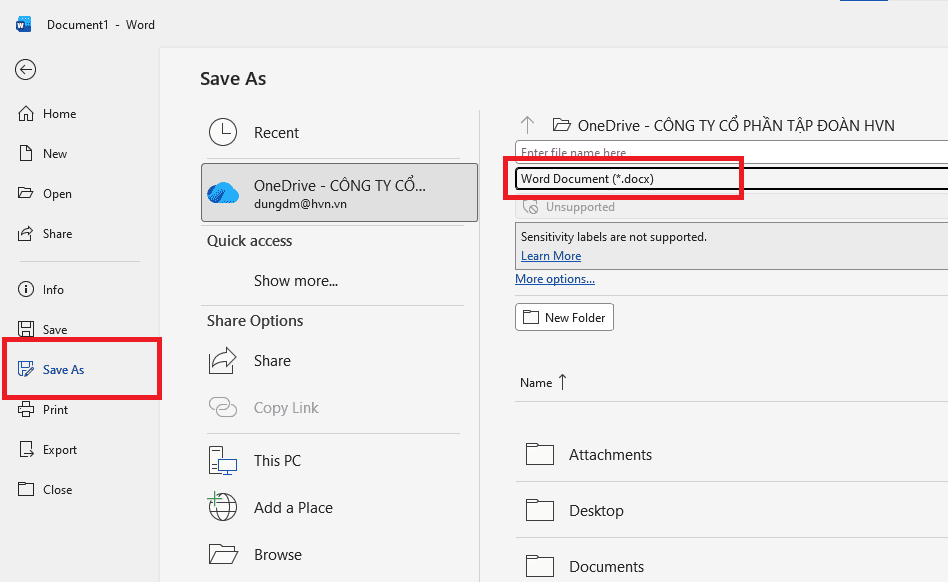The image size is (948, 582).
Task: Select the OneDrive cloud location
Action: point(339,193)
